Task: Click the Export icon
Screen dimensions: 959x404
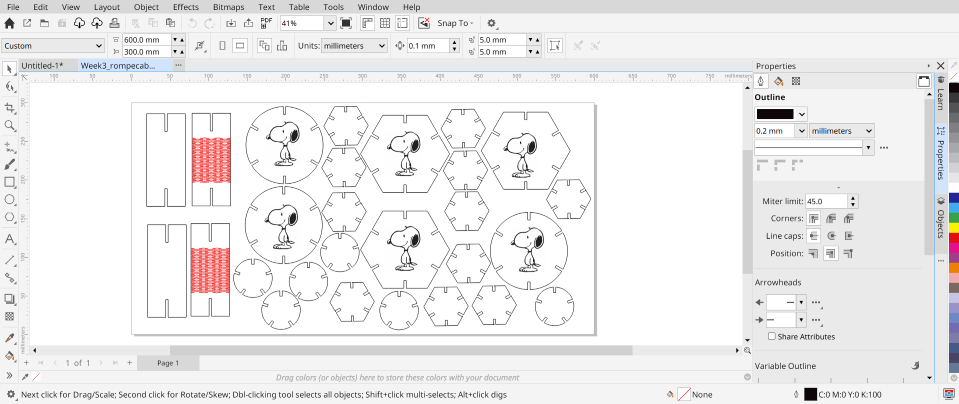Action: [x=248, y=23]
